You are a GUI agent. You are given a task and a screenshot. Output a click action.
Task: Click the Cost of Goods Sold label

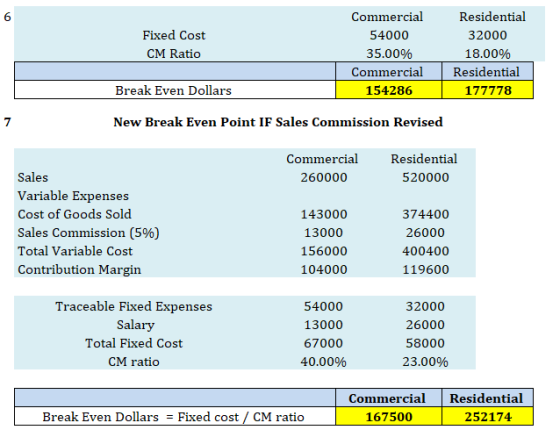click(75, 214)
